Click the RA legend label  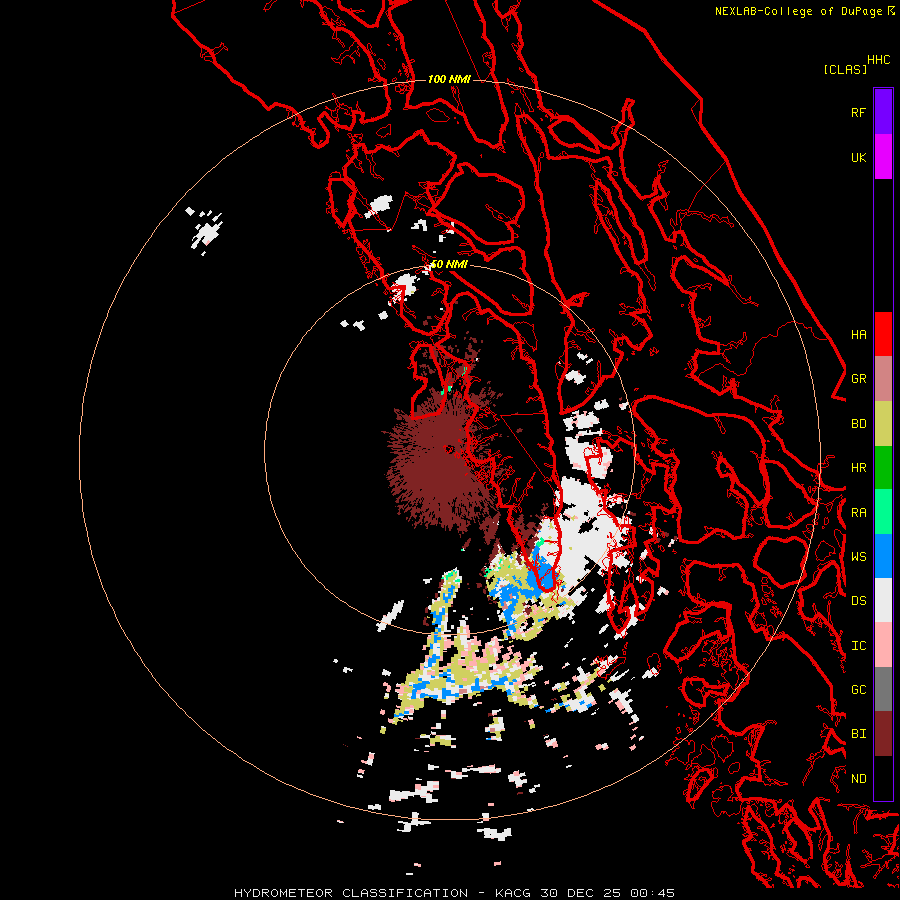tap(858, 513)
